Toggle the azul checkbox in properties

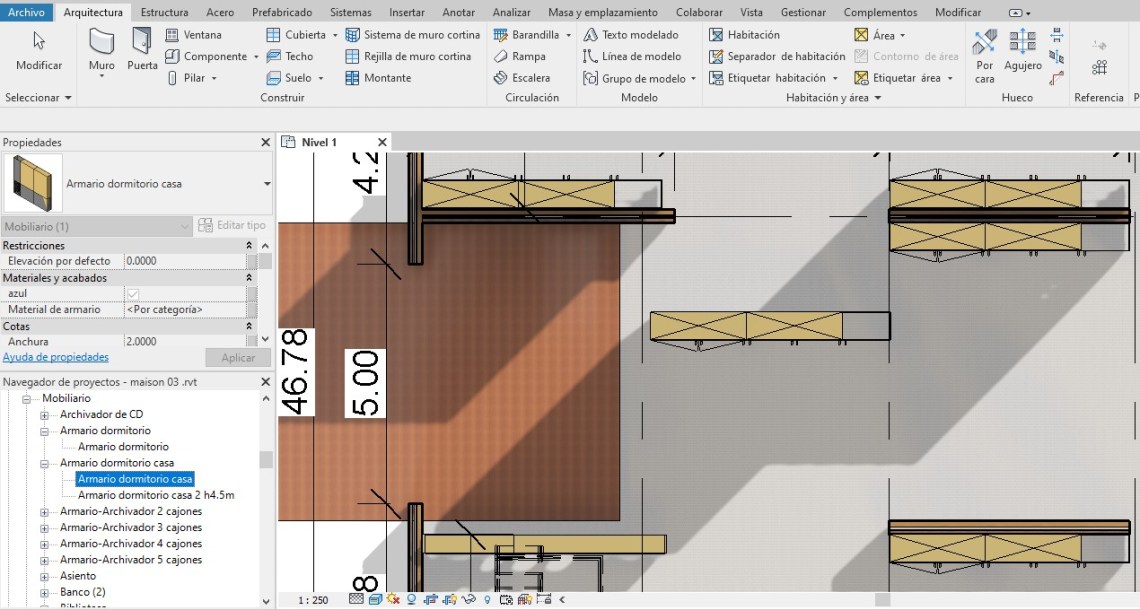tap(133, 293)
